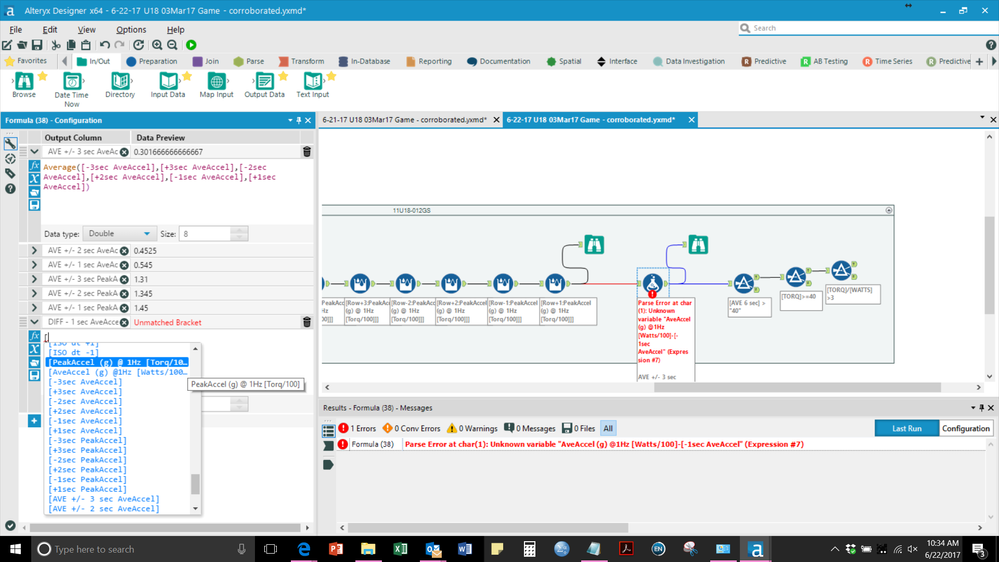Open the Transform tool category
Image resolution: width=999 pixels, height=562 pixels.
301,61
